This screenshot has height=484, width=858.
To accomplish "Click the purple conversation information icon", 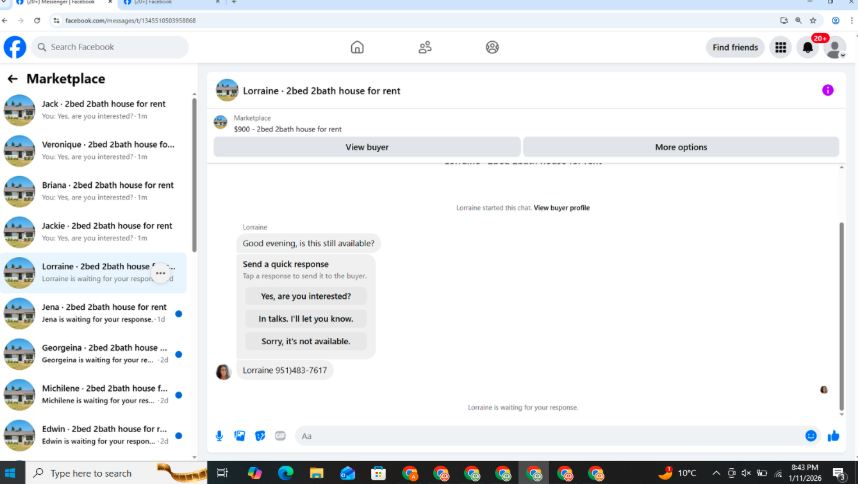I will pos(827,90).
